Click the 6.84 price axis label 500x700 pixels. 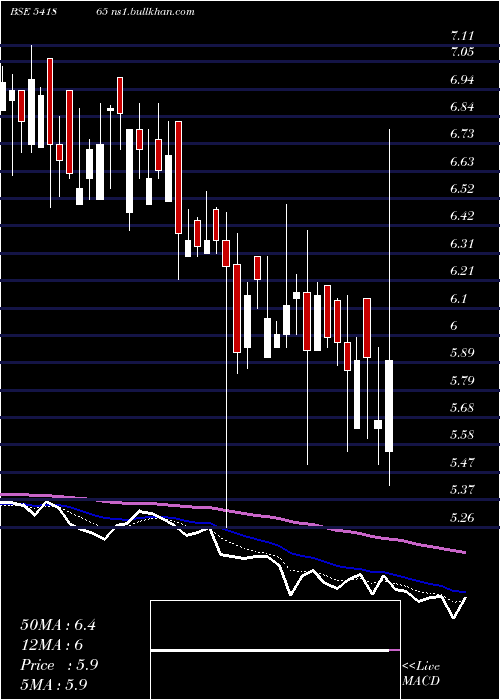click(x=463, y=107)
